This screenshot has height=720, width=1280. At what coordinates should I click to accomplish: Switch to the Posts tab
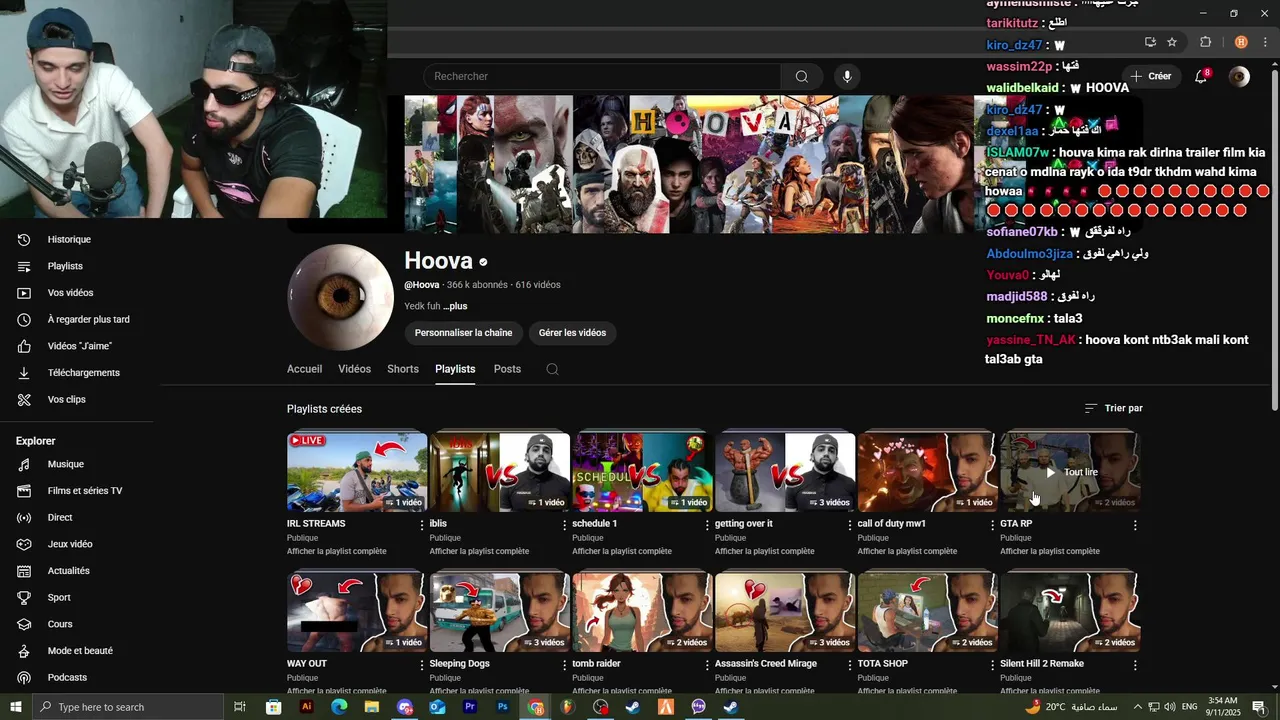point(507,369)
